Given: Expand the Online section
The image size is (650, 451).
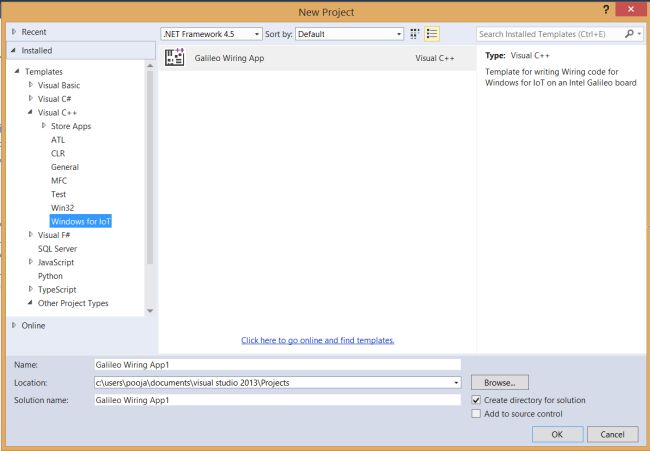Looking at the screenshot, I should pyautogui.click(x=14, y=325).
